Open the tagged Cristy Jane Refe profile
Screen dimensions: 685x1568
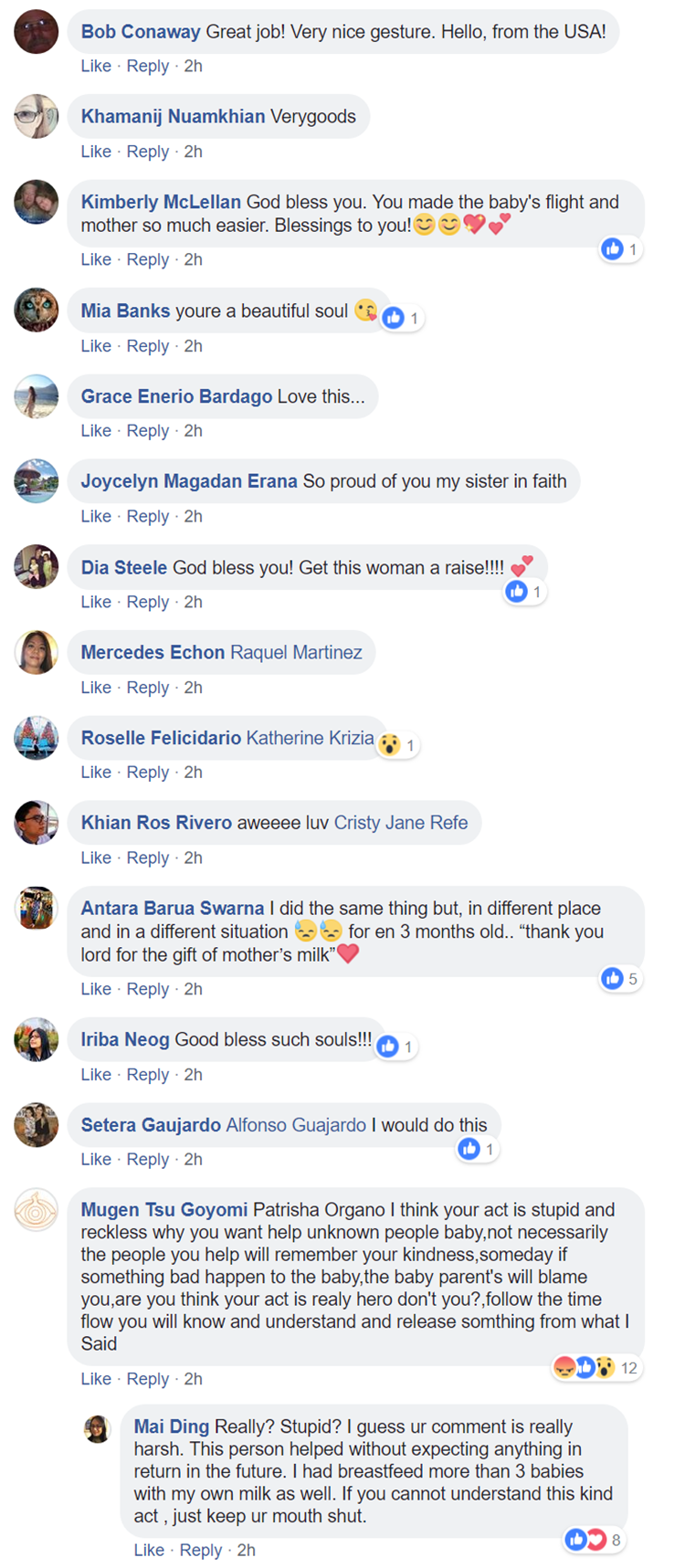(401, 822)
